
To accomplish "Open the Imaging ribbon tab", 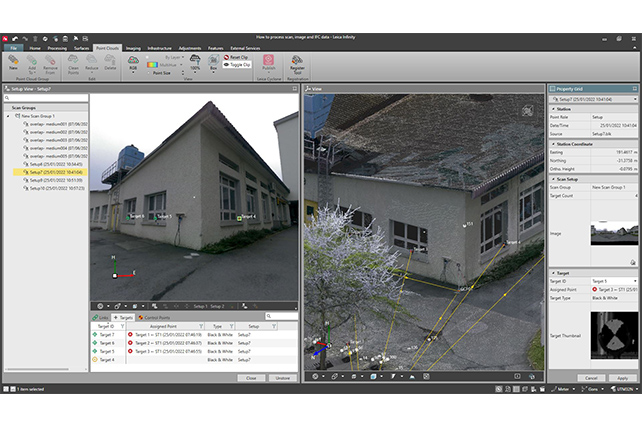I will pos(133,47).
